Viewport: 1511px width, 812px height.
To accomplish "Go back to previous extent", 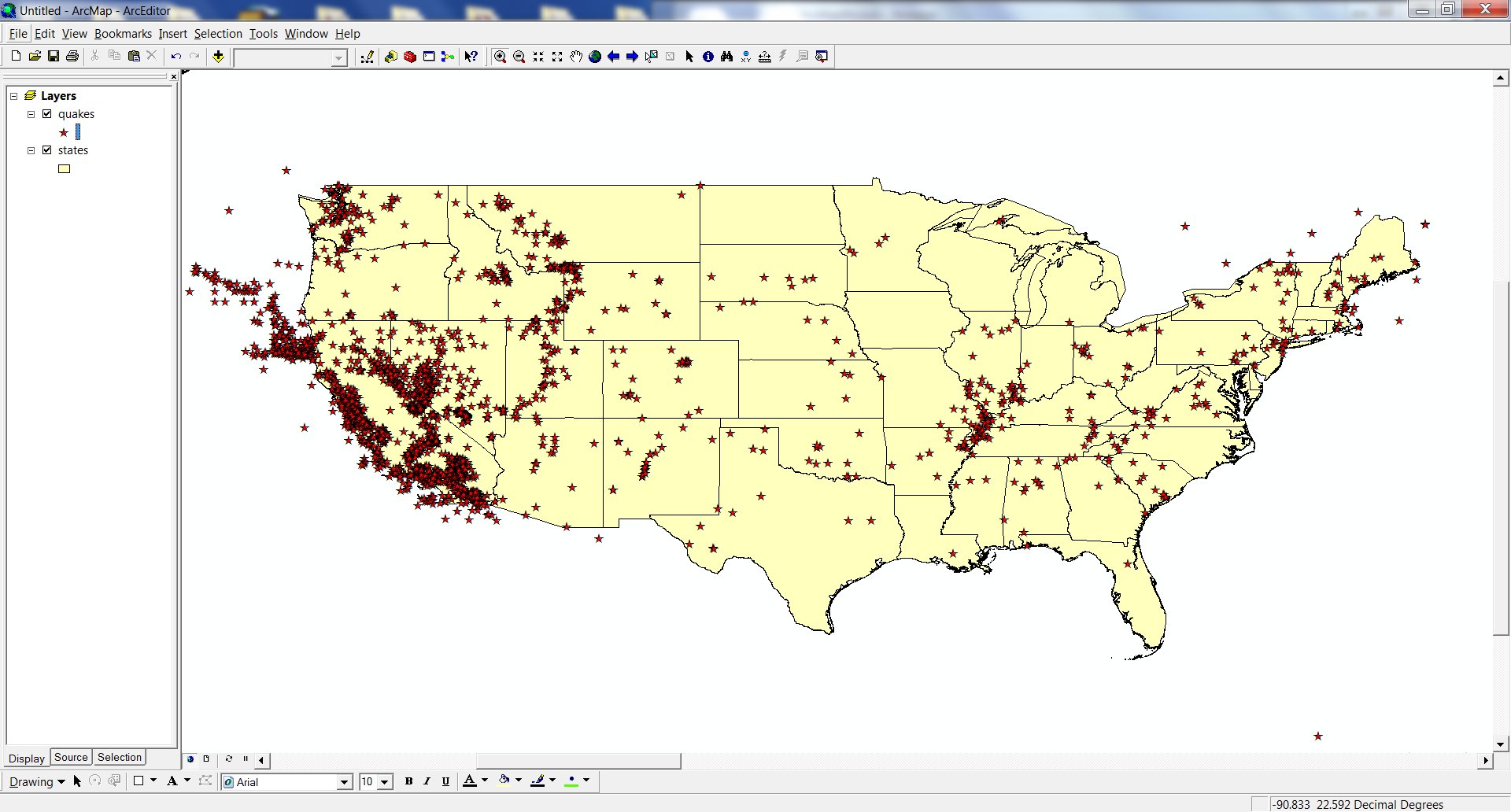I will coord(614,57).
